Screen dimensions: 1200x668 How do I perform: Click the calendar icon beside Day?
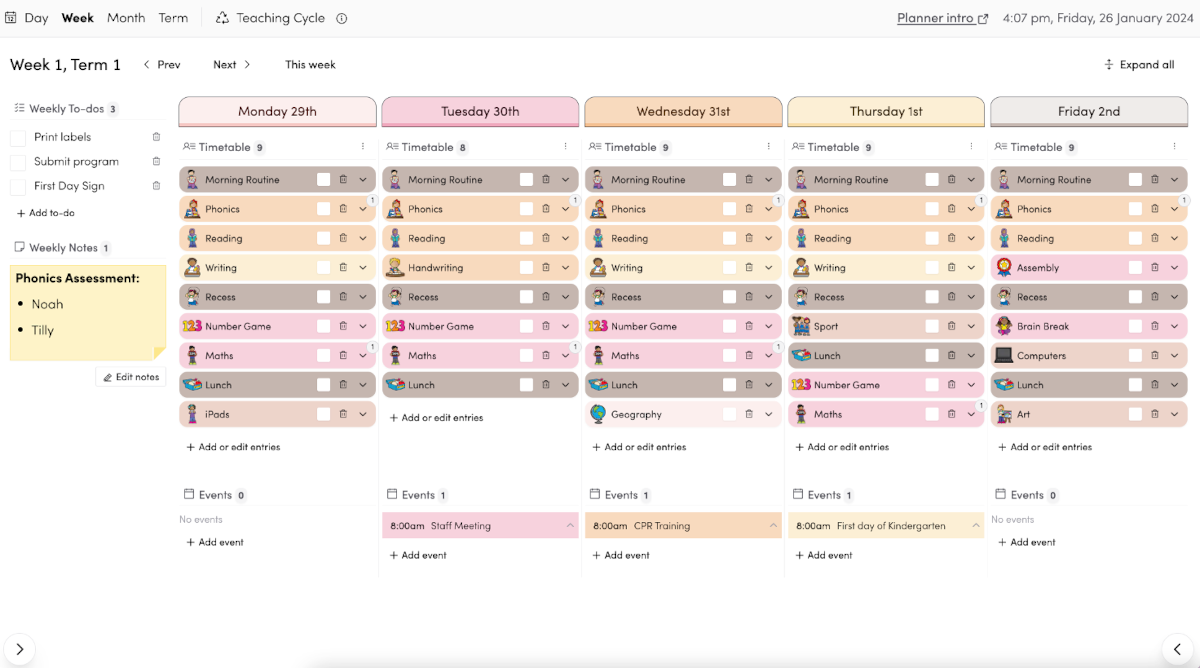click(x=11, y=17)
